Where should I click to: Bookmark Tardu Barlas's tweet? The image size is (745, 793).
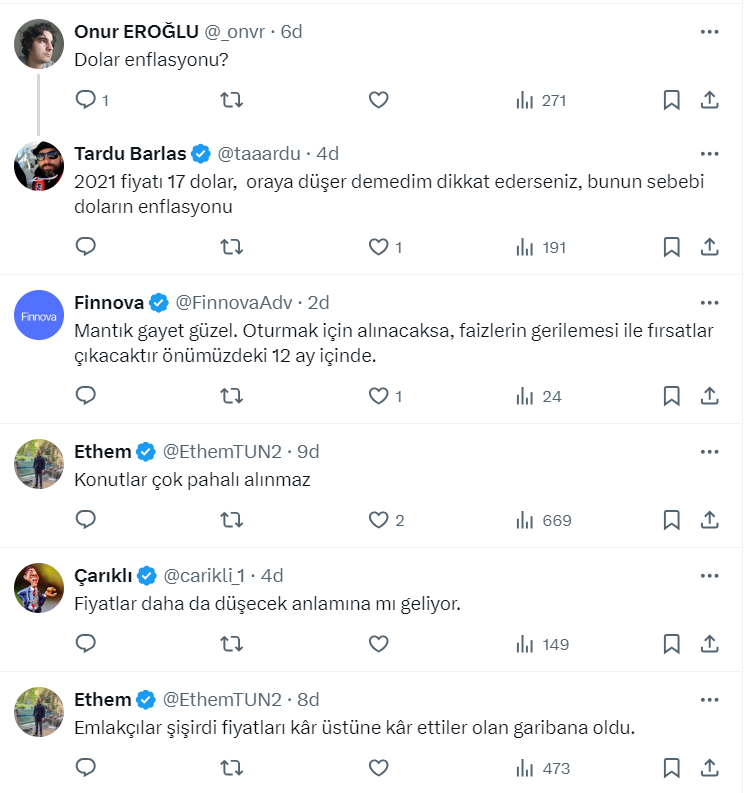[x=672, y=247]
